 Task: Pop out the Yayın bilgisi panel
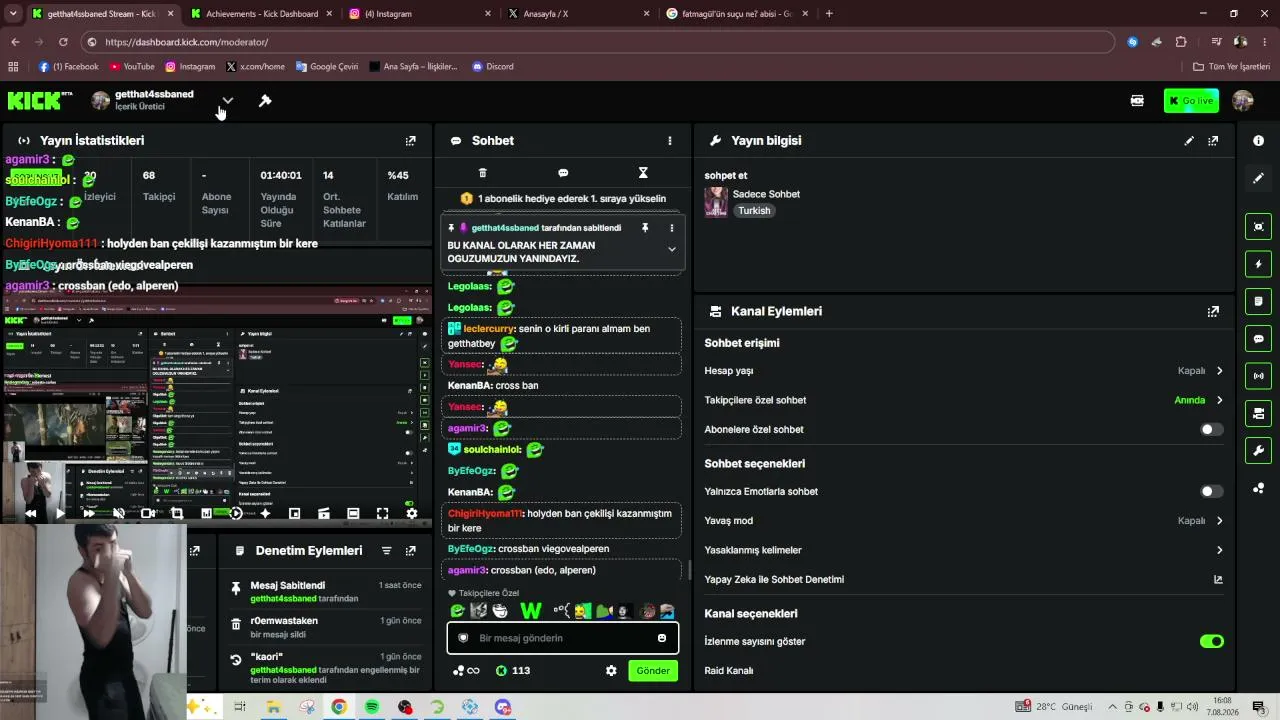click(1213, 141)
